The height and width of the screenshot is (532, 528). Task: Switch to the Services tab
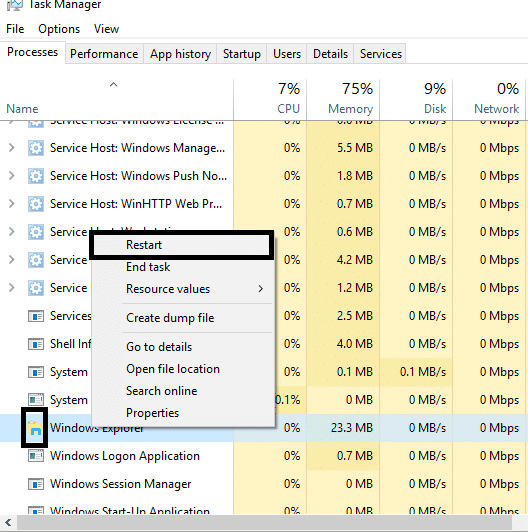coord(380,54)
